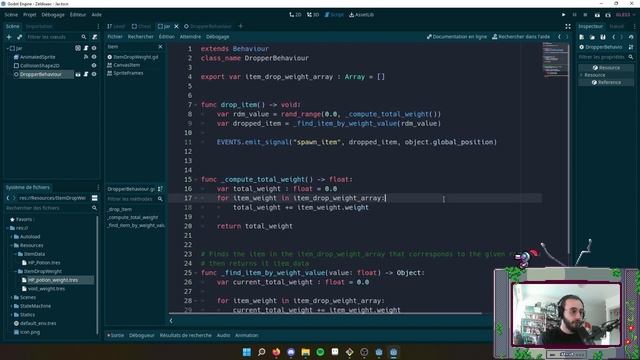Open the script editor Rechercher menu

(x=140, y=37)
